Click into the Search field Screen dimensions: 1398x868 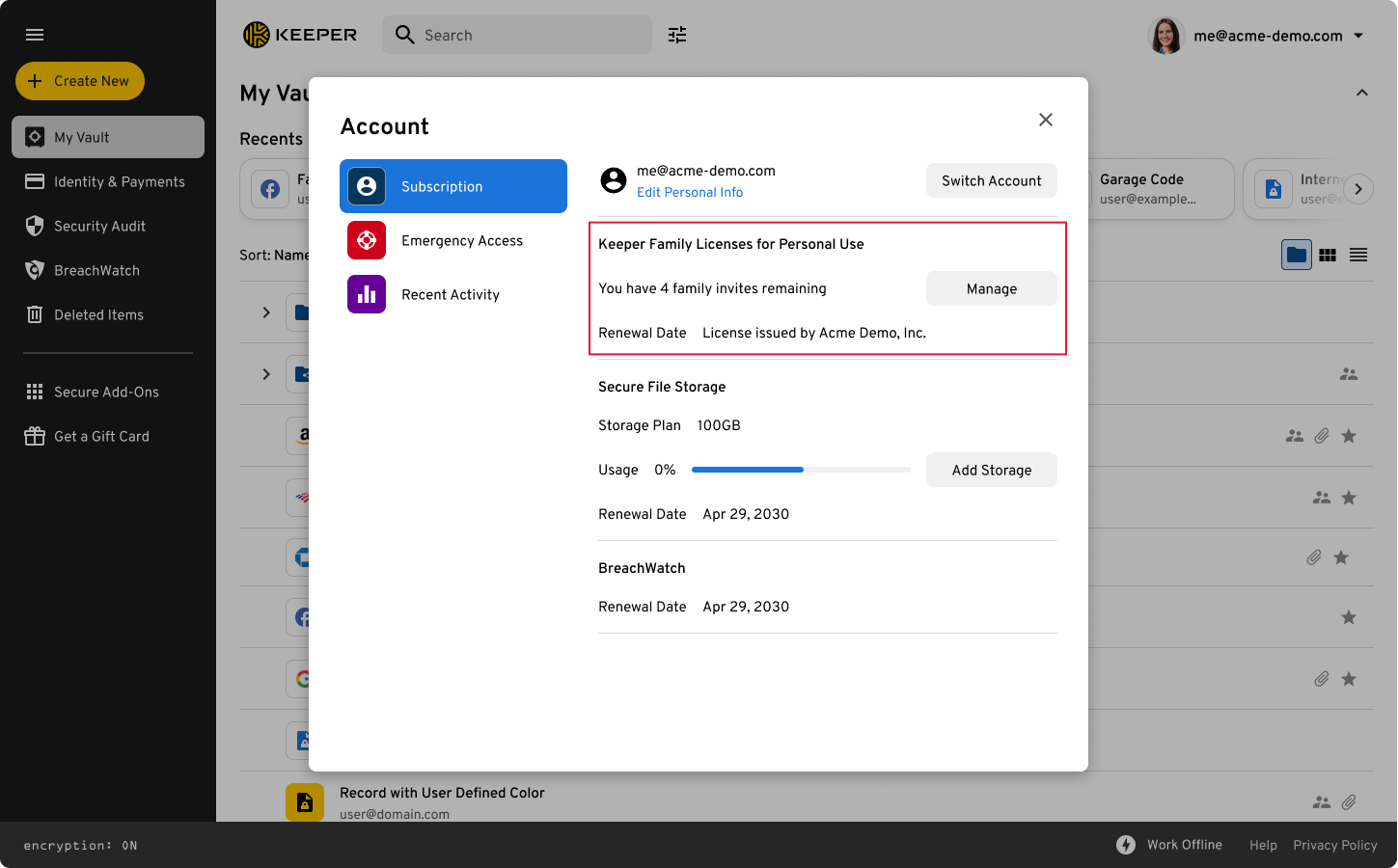coord(531,35)
